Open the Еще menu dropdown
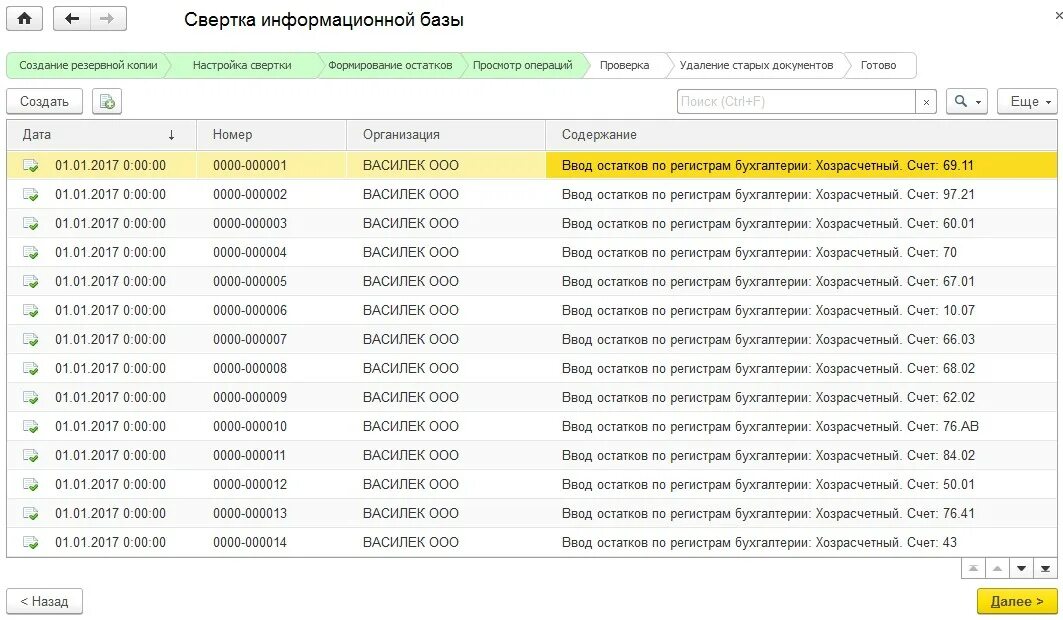This screenshot has height=620, width=1063. (x=1028, y=102)
